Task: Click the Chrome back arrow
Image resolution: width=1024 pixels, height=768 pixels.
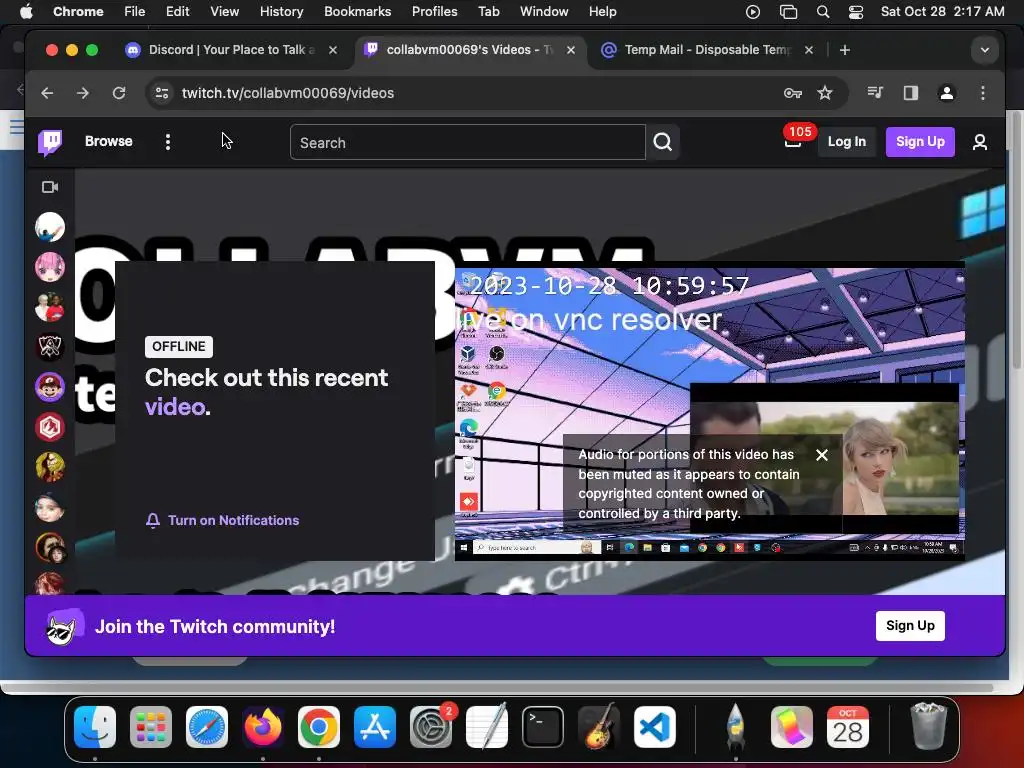Action: pyautogui.click(x=47, y=93)
